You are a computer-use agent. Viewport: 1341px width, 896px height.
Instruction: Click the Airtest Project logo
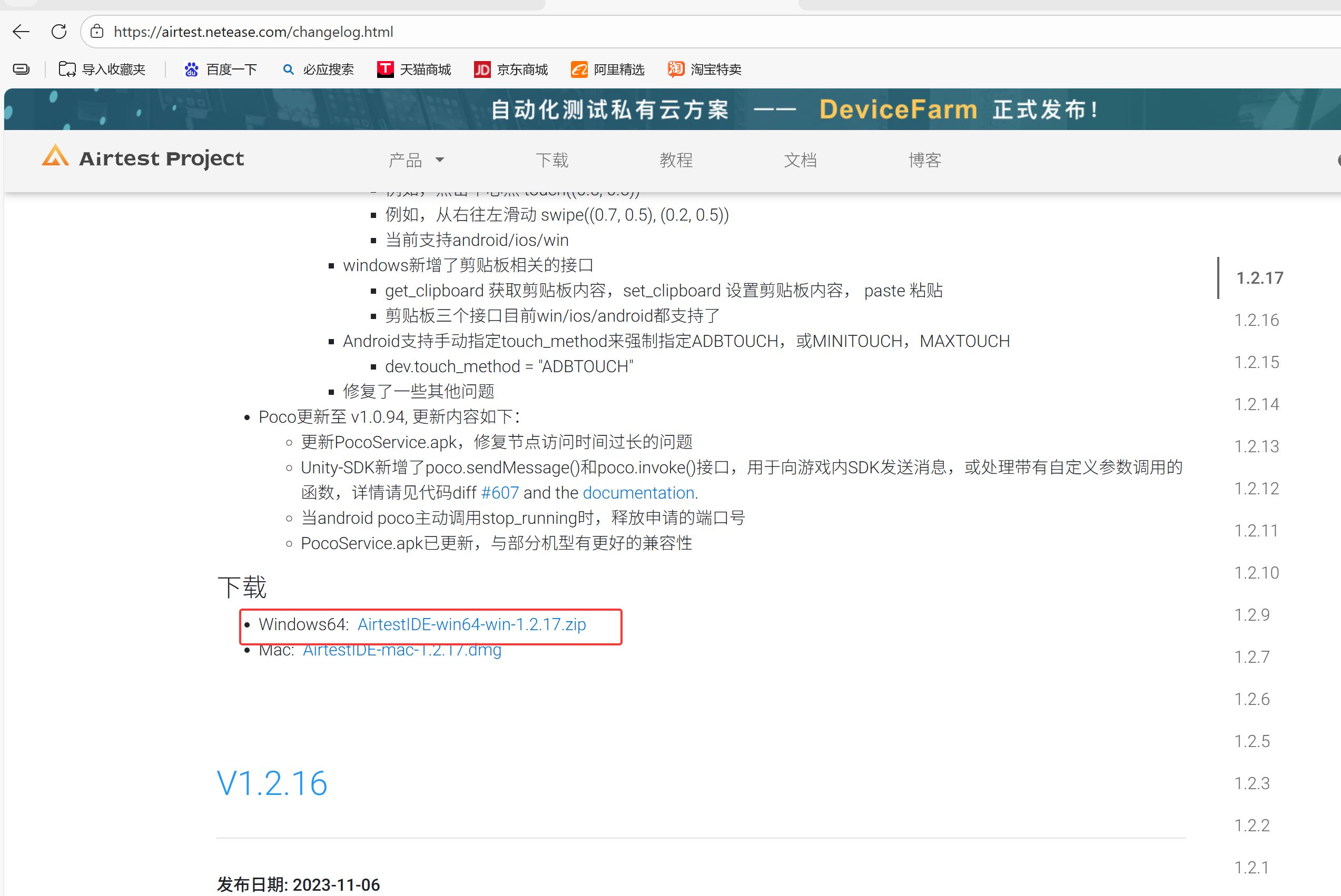(x=143, y=158)
